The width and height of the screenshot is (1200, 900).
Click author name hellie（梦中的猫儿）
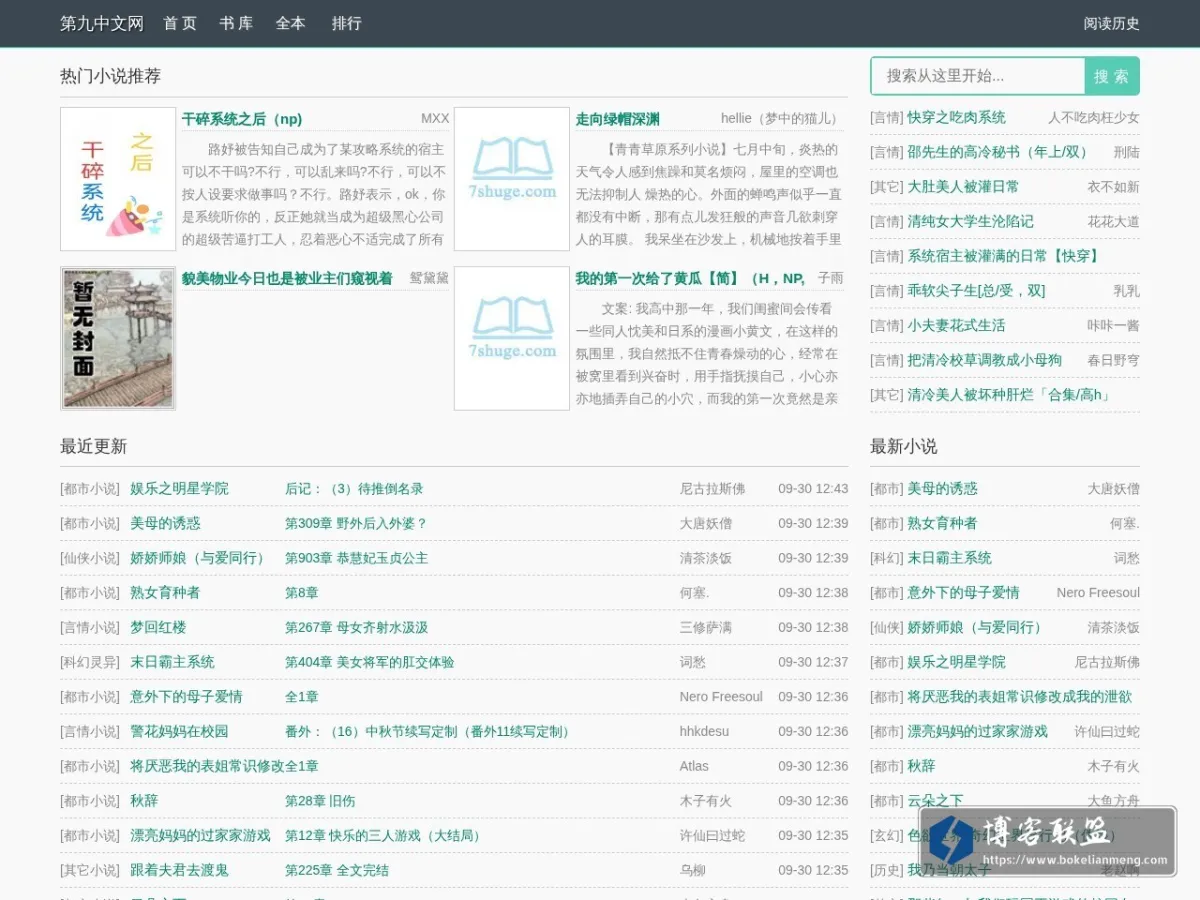[781, 119]
